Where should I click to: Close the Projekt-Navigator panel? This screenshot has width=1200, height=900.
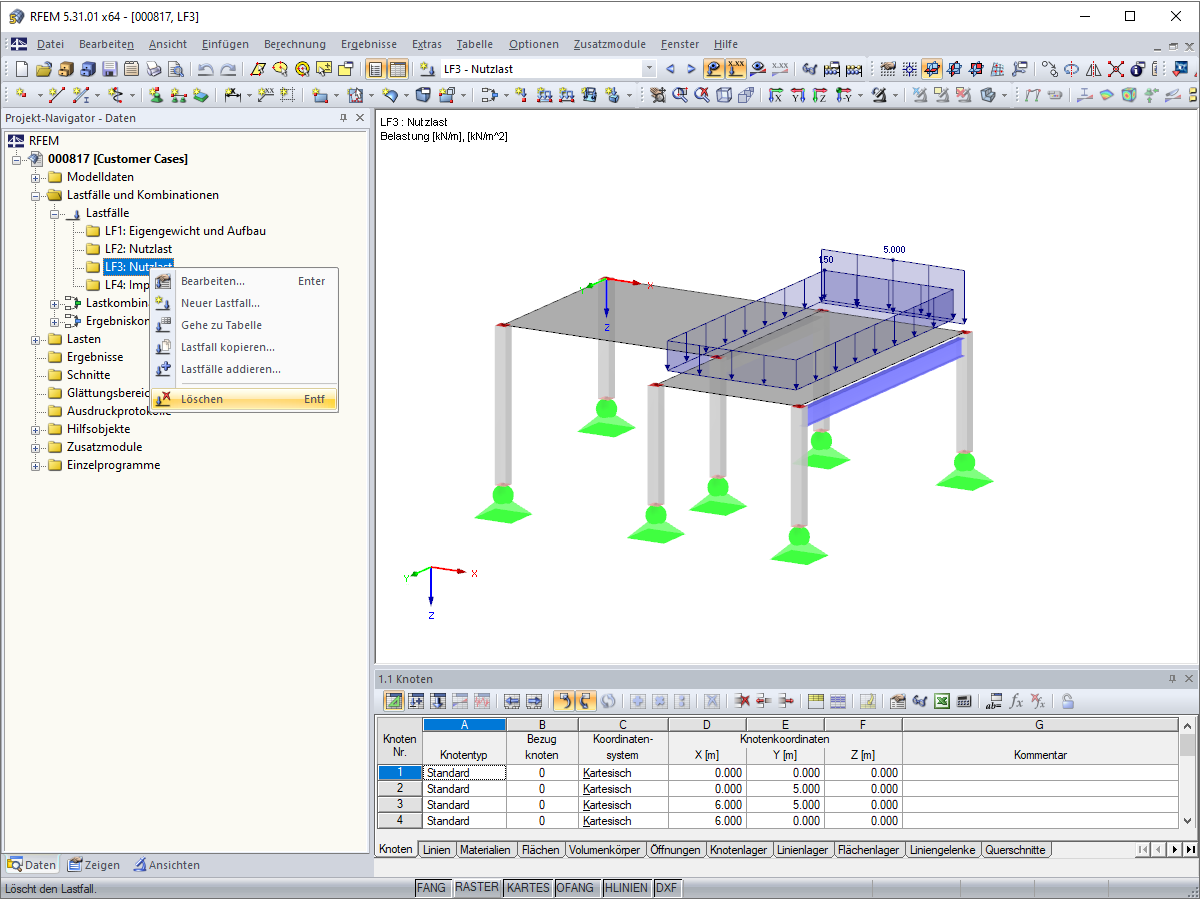[360, 118]
